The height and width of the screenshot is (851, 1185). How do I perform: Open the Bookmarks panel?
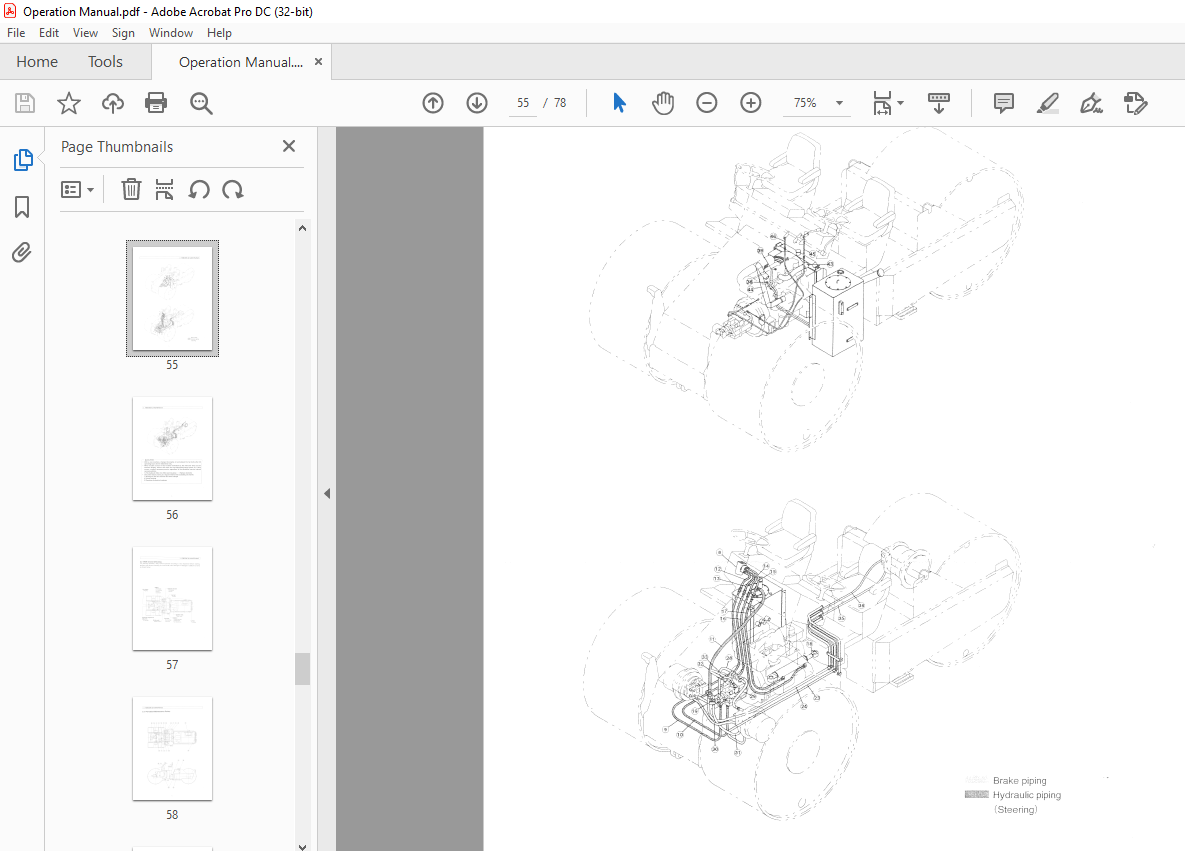(x=22, y=207)
